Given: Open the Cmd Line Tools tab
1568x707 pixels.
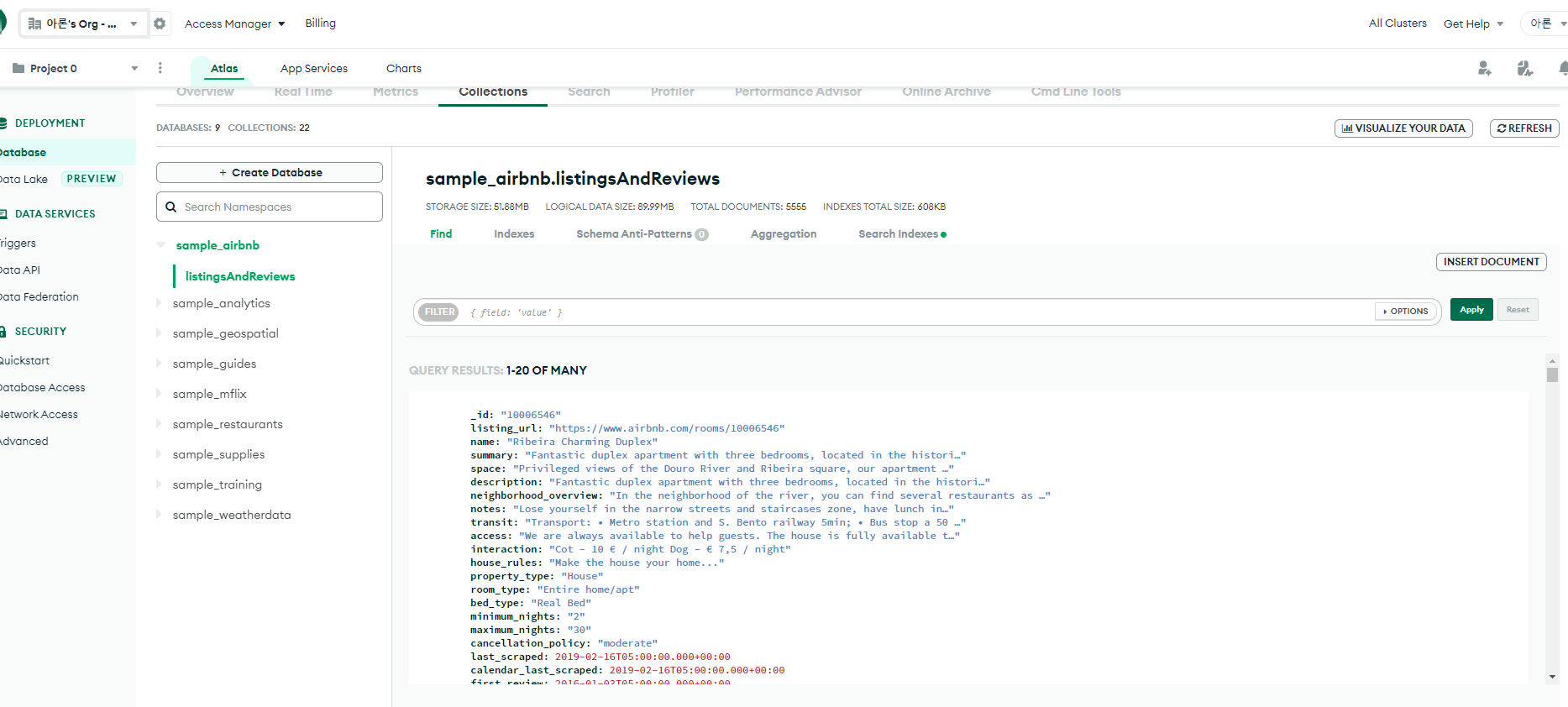Looking at the screenshot, I should pos(1076,92).
